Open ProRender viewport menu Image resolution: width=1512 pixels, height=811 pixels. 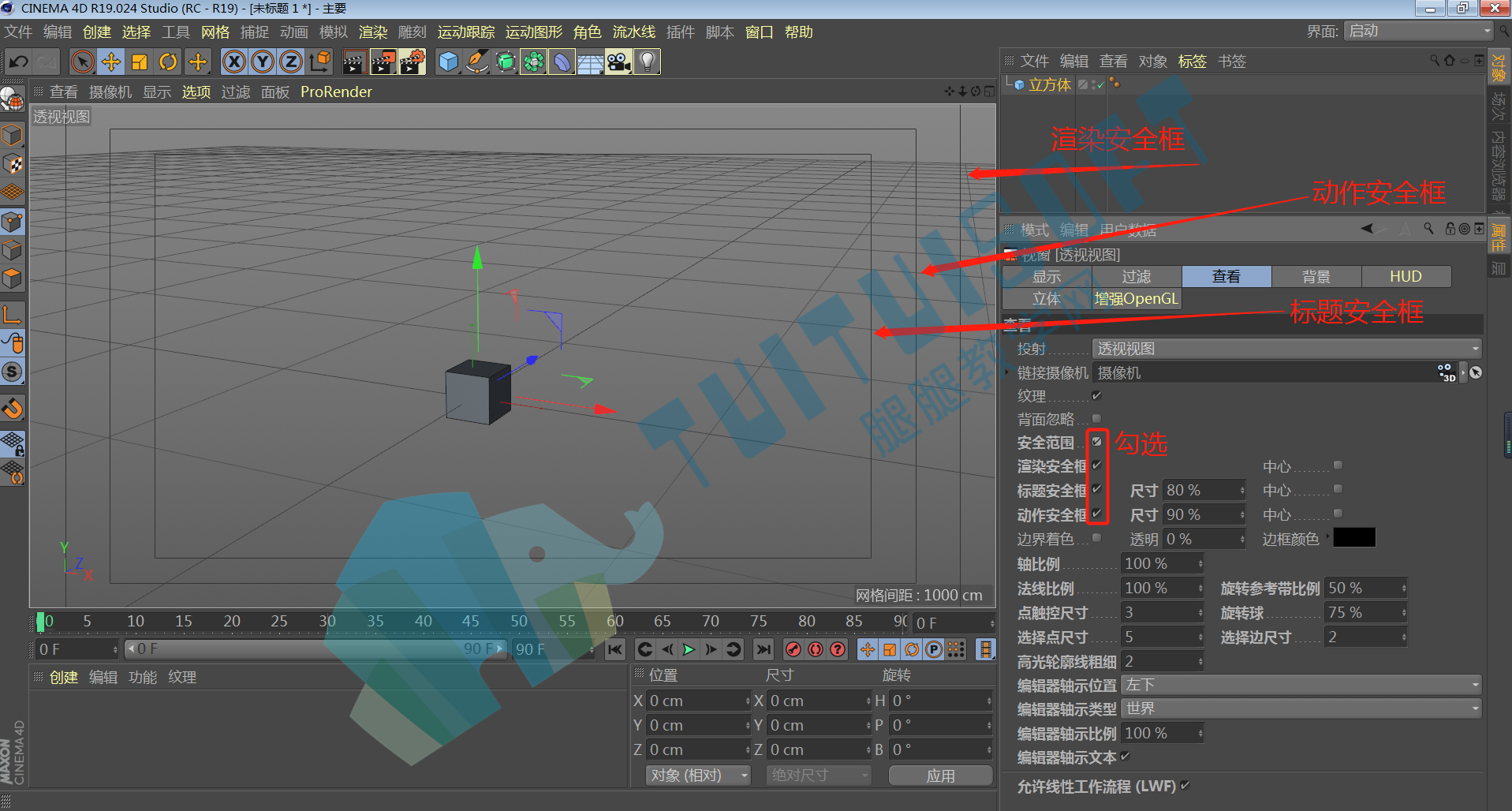pos(336,92)
